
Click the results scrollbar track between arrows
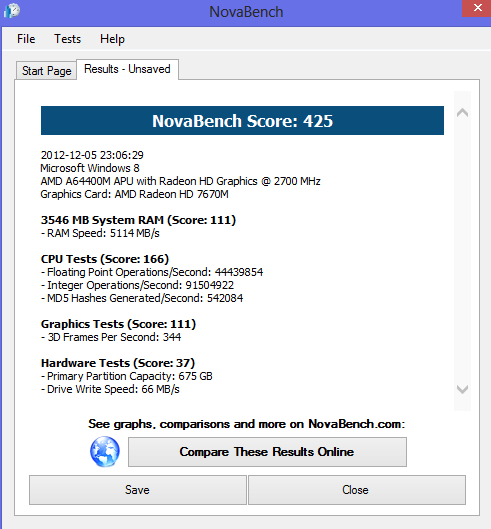462,251
